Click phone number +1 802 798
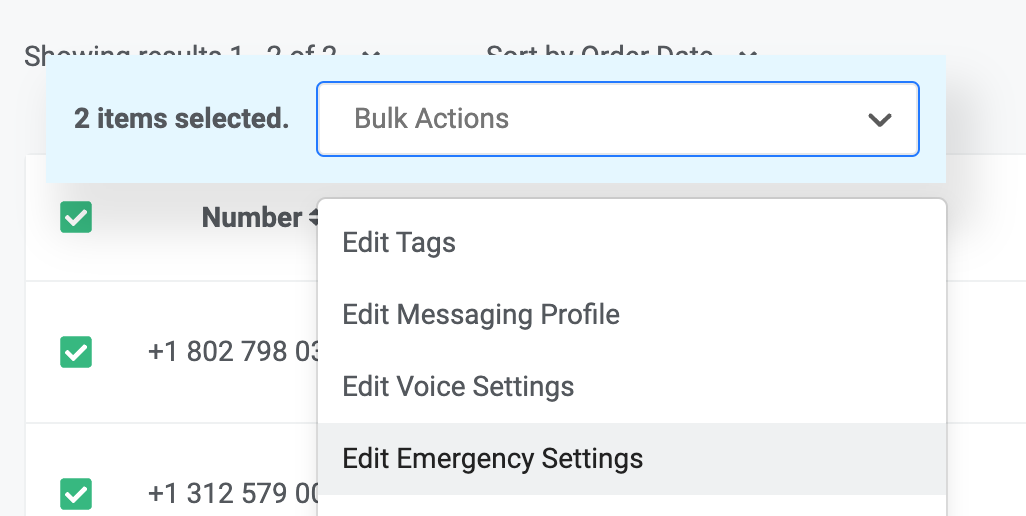The width and height of the screenshot is (1026, 516). pyautogui.click(x=233, y=352)
